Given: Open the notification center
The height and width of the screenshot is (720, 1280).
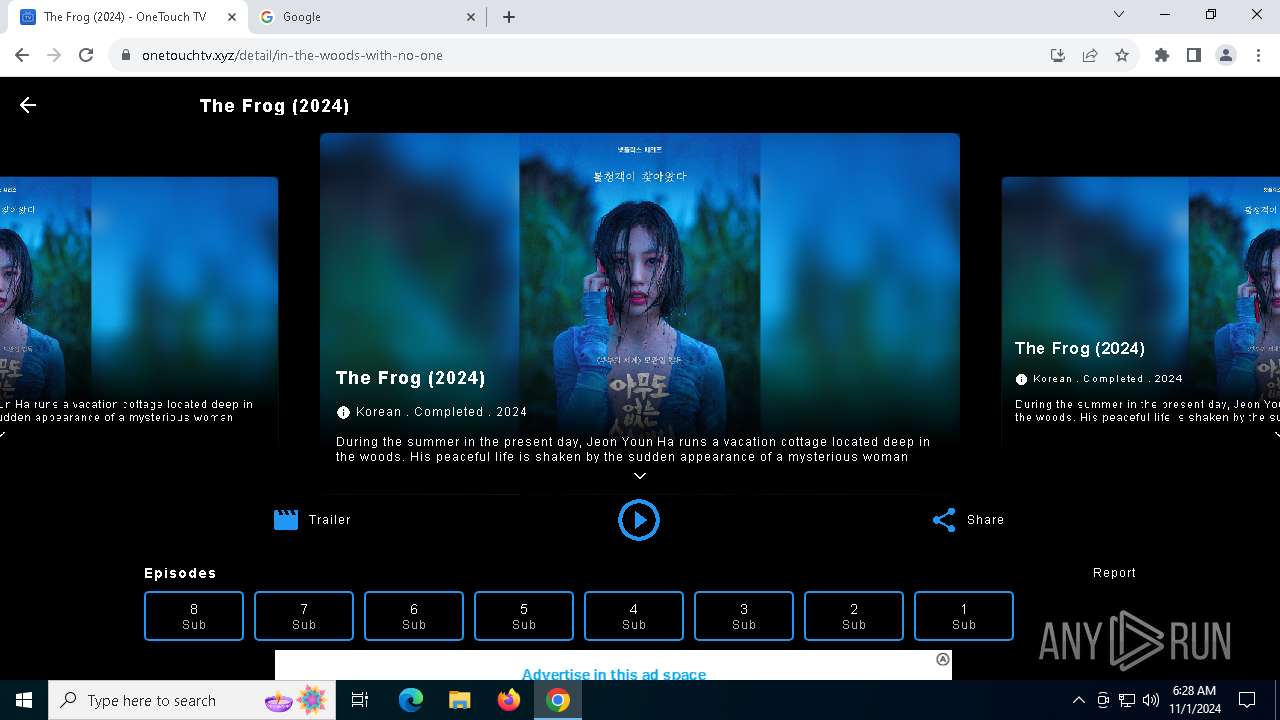Looking at the screenshot, I should (x=1247, y=700).
